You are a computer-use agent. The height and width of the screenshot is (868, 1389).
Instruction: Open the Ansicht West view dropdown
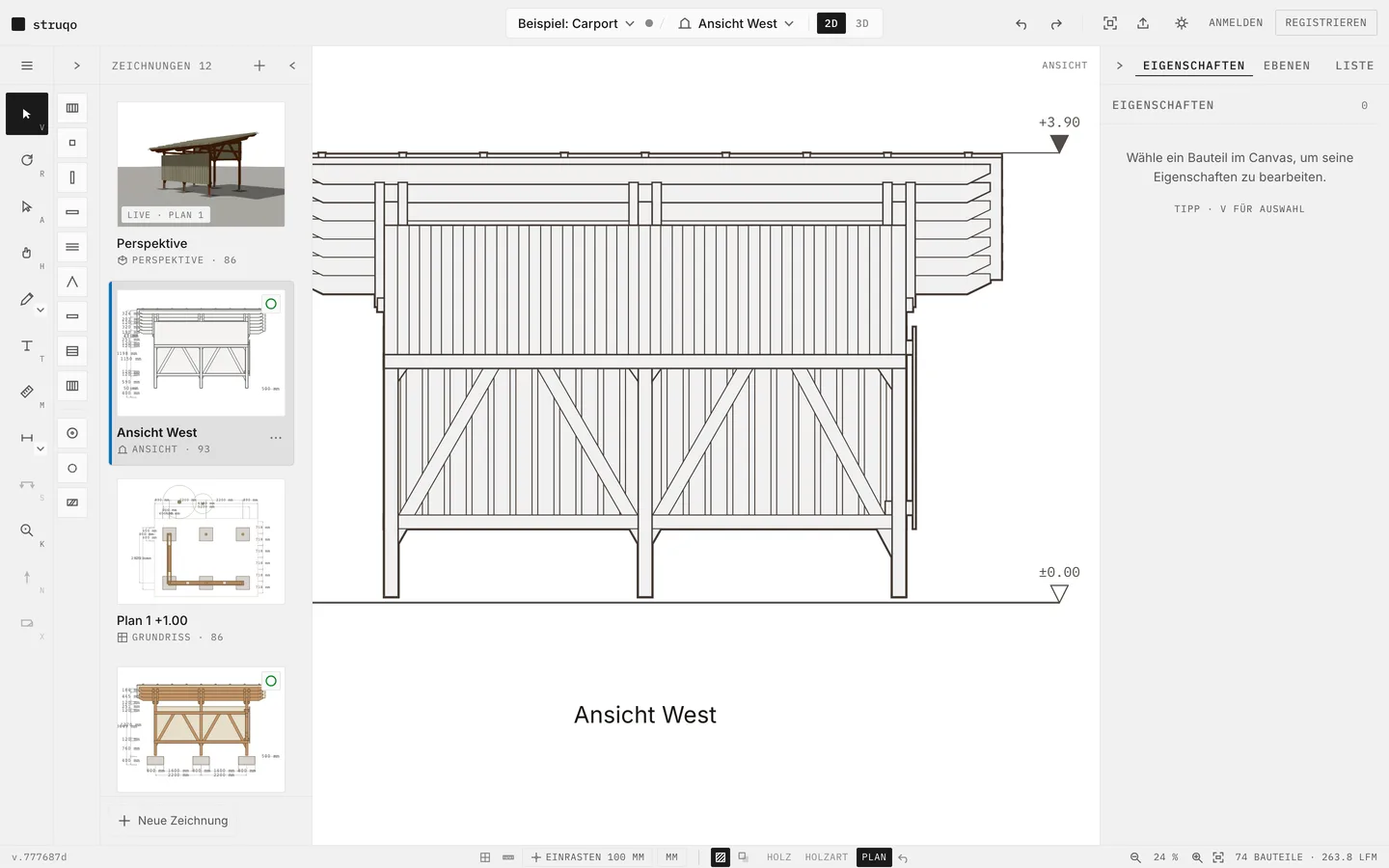pos(737,23)
